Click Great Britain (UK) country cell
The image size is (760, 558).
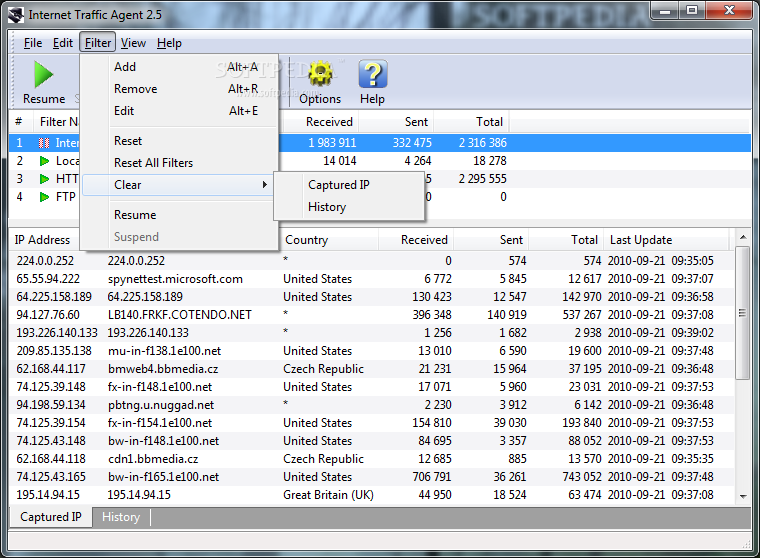pos(328,495)
